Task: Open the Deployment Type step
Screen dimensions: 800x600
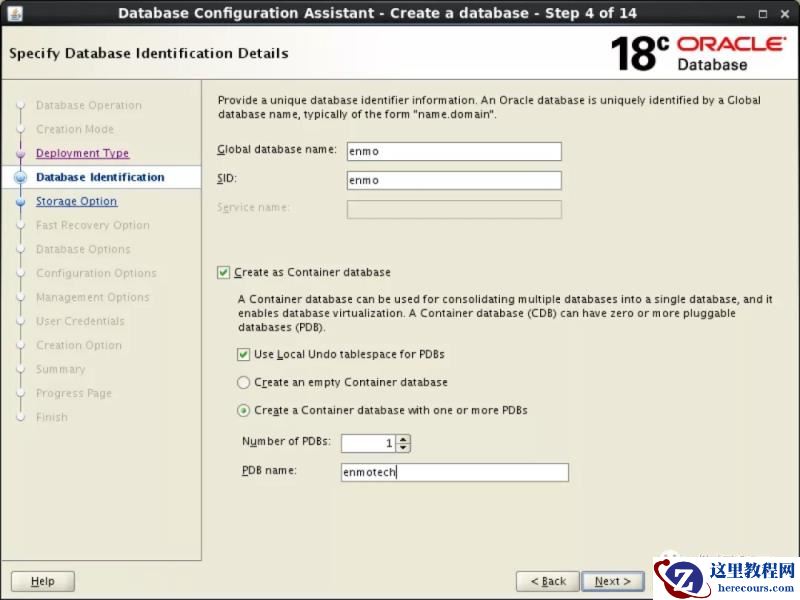Action: point(82,153)
